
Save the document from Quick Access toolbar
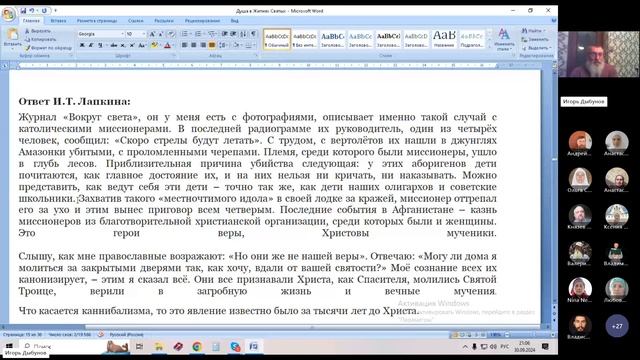23,11
